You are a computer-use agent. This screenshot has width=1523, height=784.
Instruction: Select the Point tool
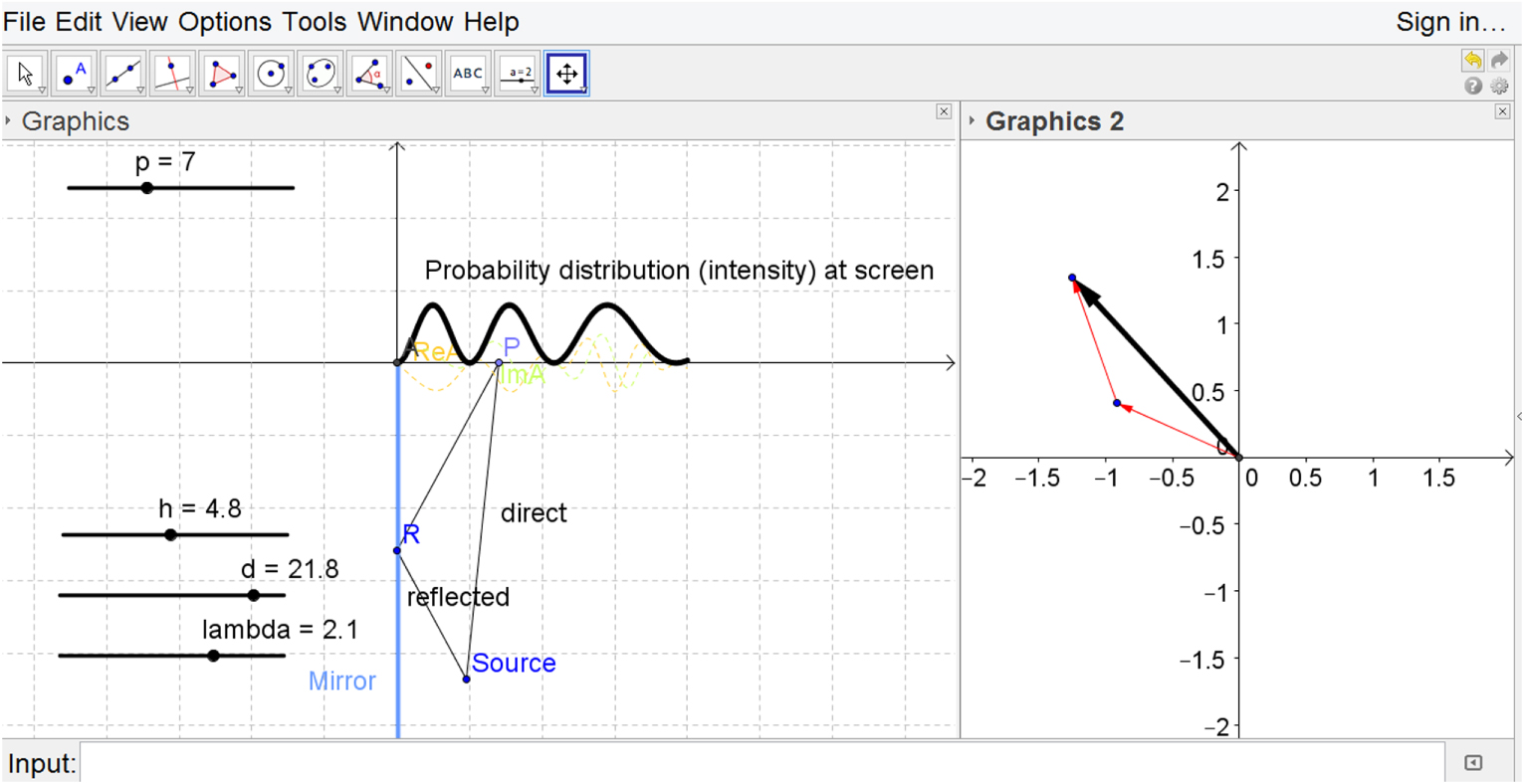76,72
